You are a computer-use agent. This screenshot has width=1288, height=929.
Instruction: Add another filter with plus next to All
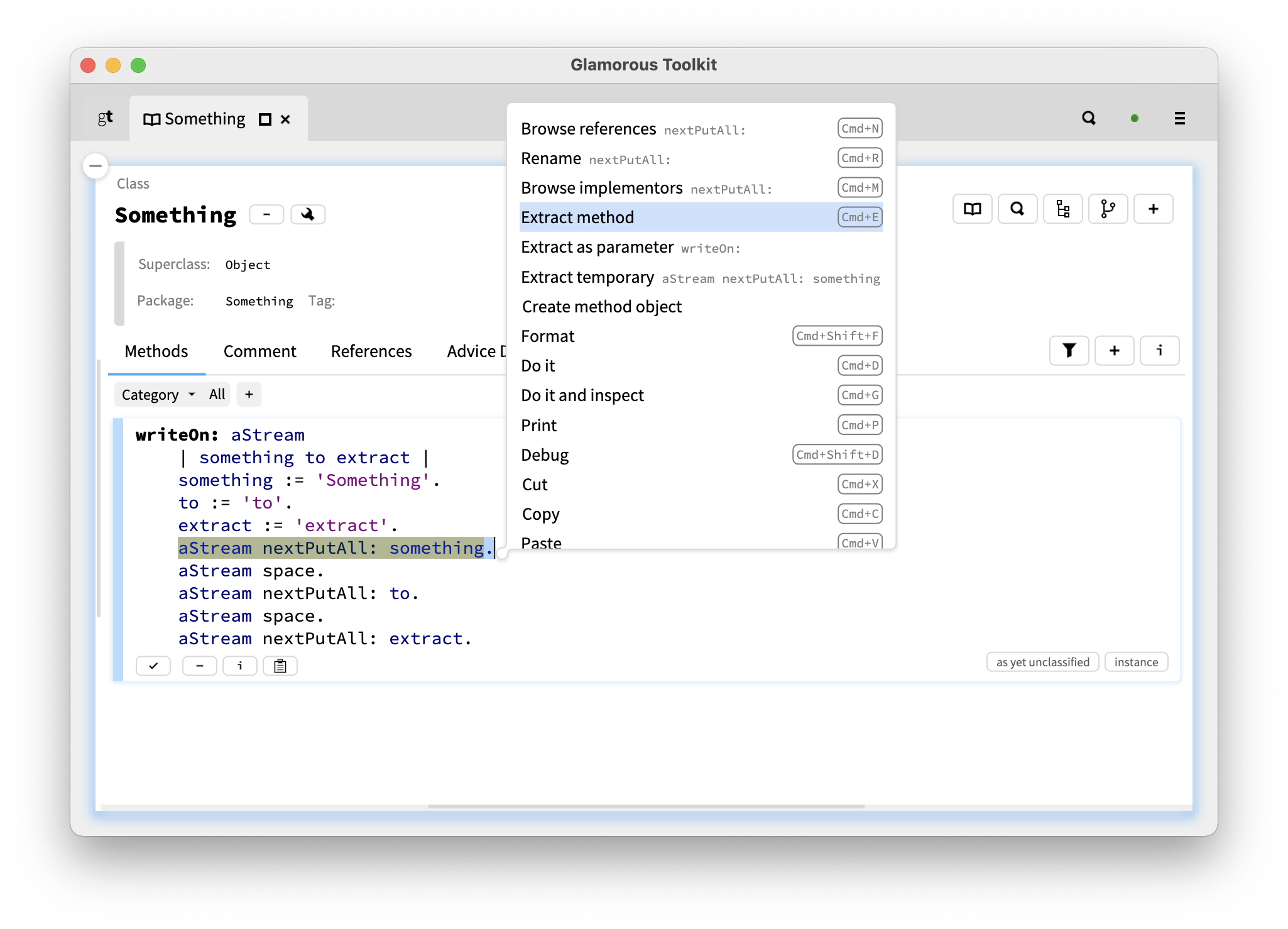click(x=249, y=395)
